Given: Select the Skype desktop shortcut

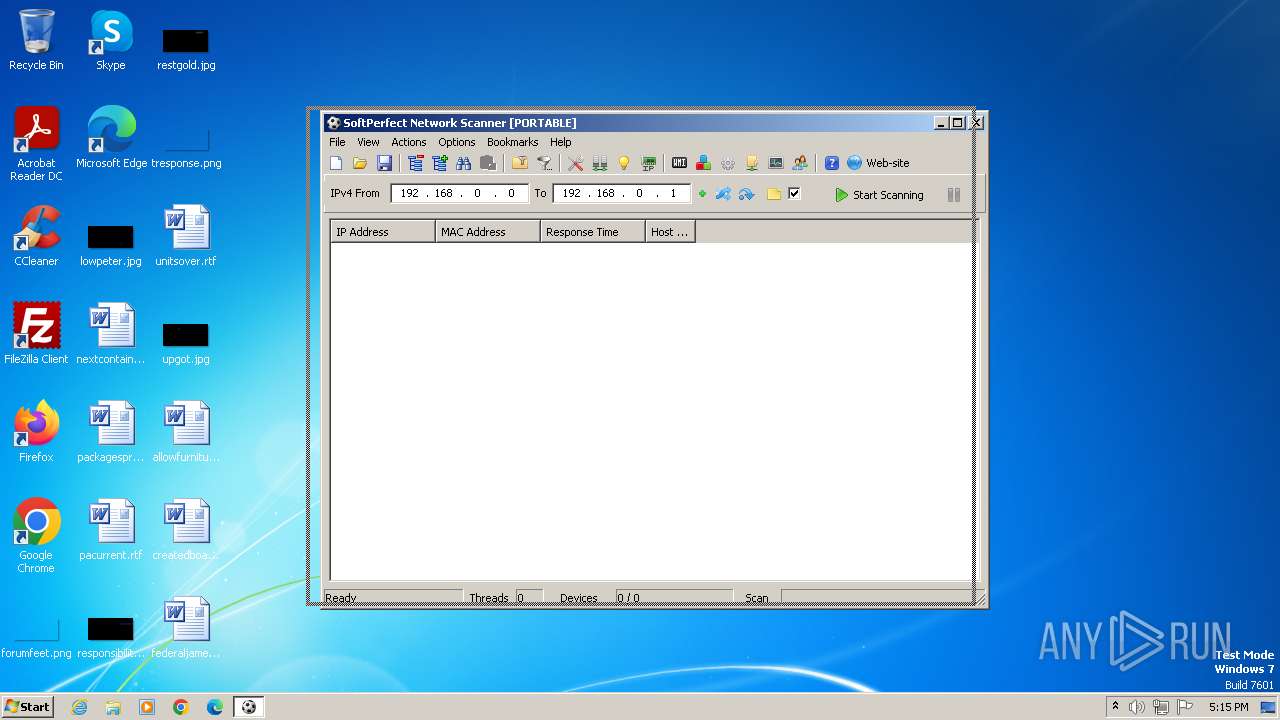Looking at the screenshot, I should pyautogui.click(x=111, y=40).
